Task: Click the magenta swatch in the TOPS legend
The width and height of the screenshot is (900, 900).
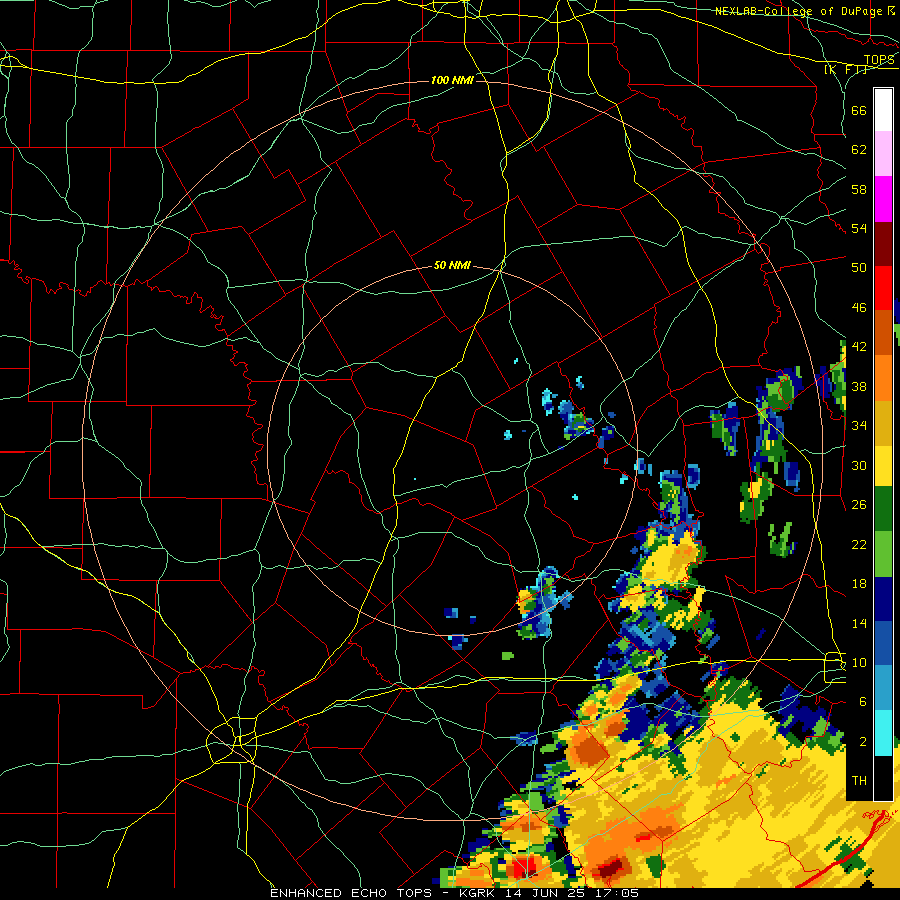Action: 883,199
